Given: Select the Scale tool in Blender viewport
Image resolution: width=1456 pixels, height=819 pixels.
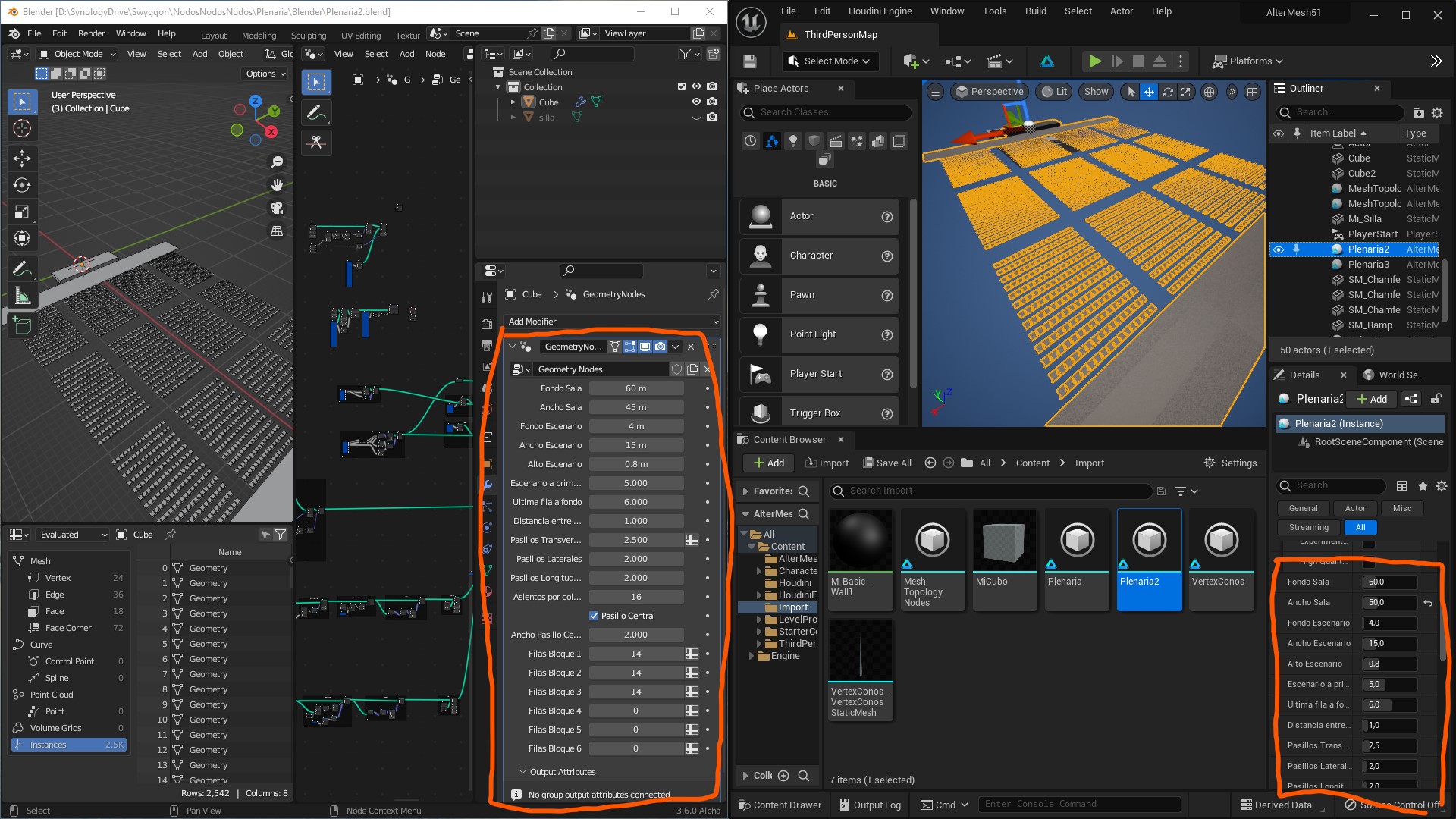Looking at the screenshot, I should [22, 212].
